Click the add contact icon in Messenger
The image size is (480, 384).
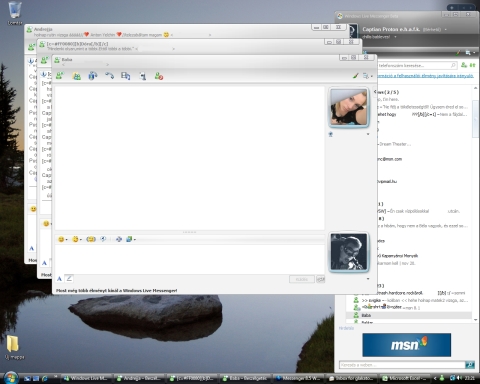click(x=464, y=65)
